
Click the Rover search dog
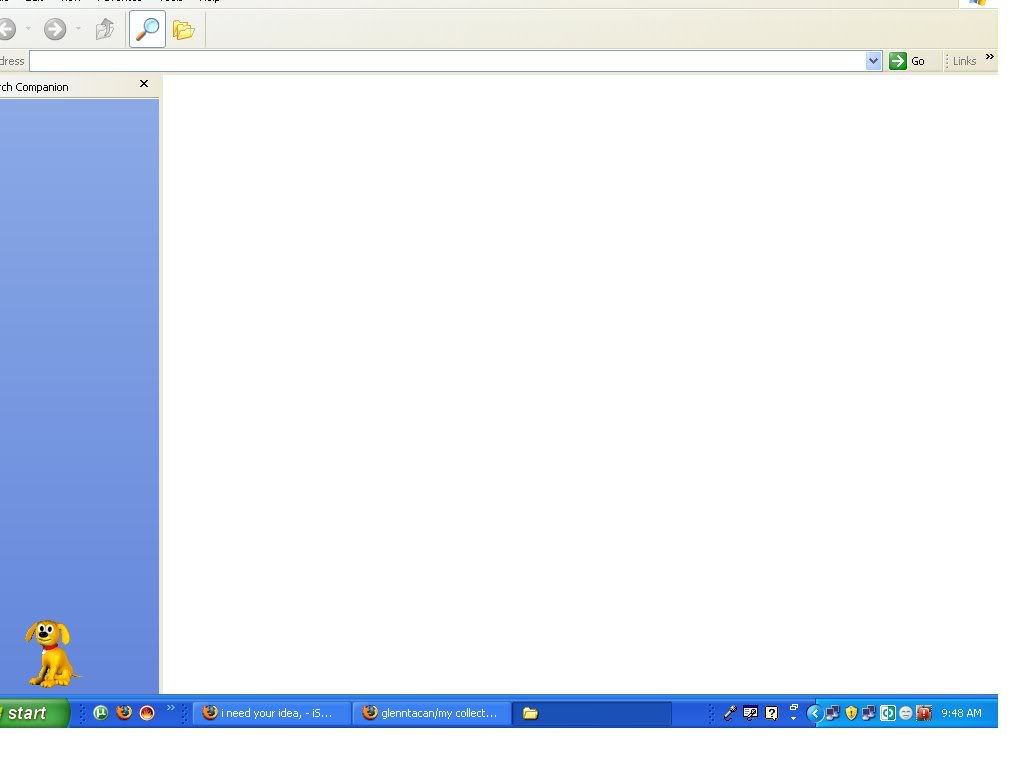(x=50, y=654)
